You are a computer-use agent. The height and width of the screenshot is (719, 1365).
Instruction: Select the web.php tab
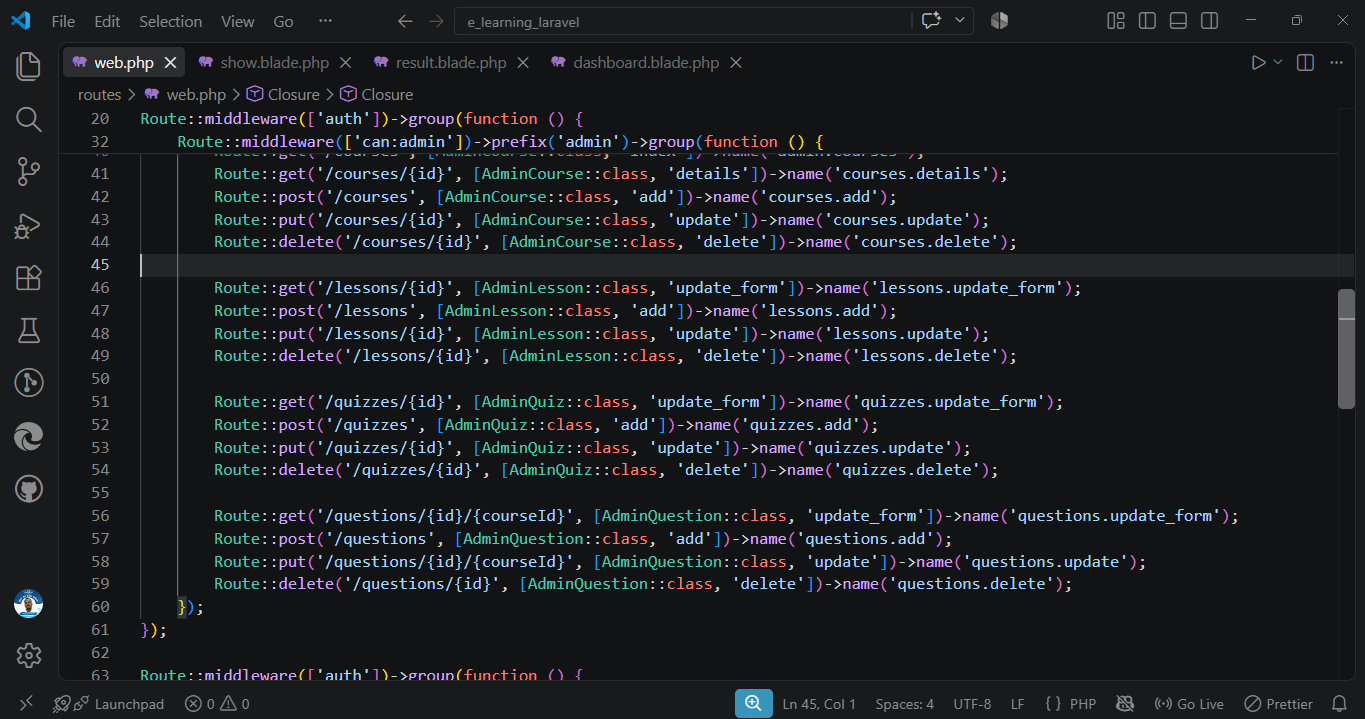tap(124, 62)
